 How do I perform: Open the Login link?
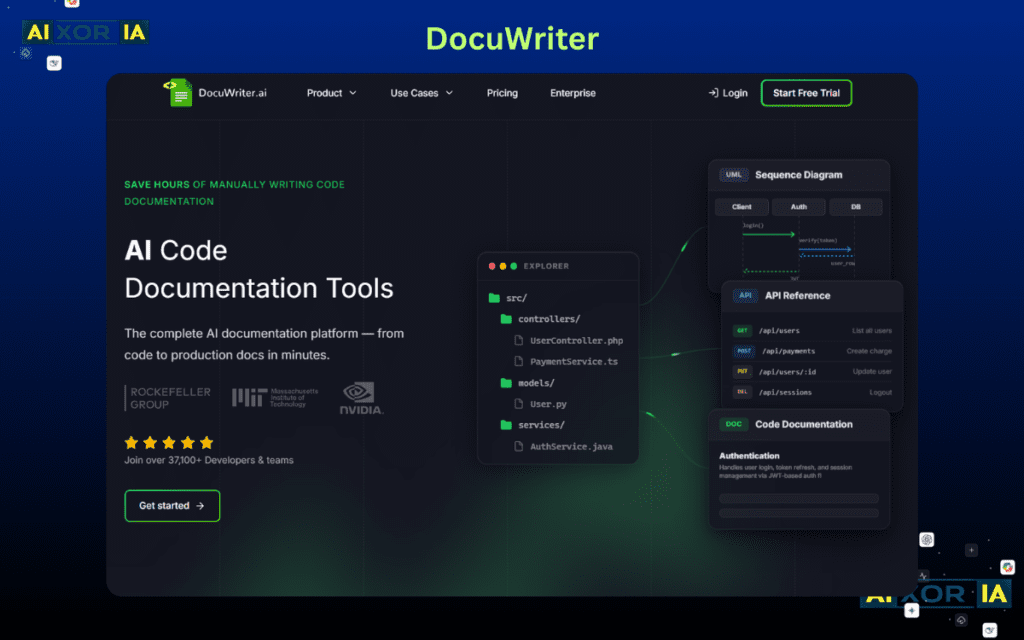728,92
